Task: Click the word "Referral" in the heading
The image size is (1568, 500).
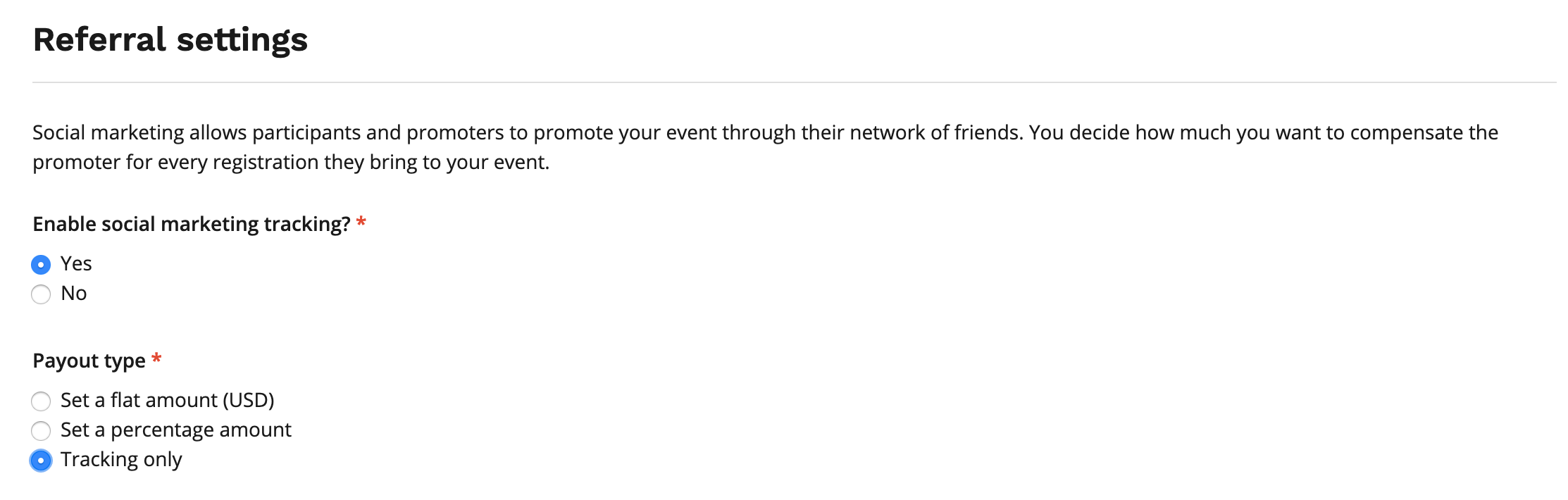Action: click(x=99, y=39)
